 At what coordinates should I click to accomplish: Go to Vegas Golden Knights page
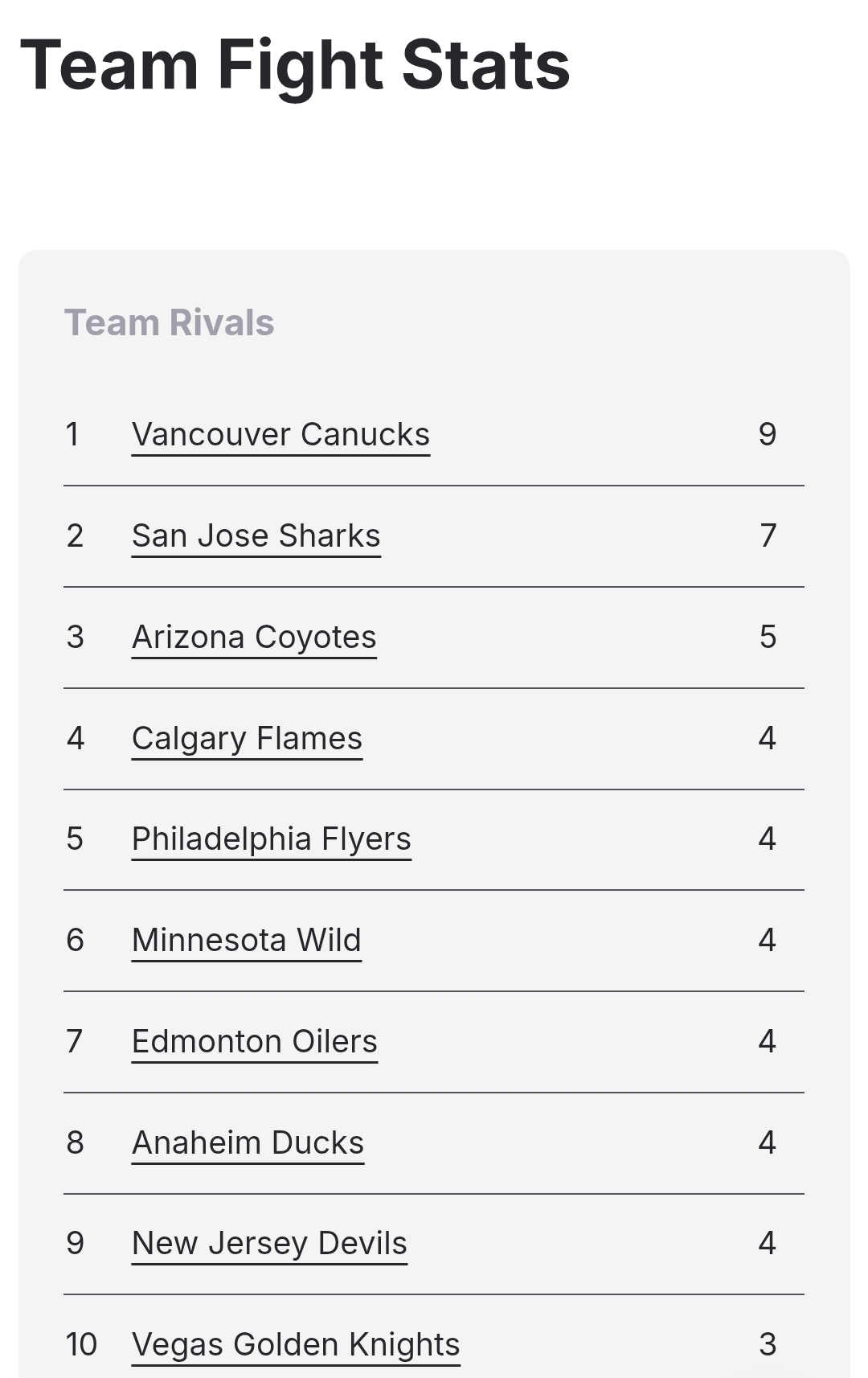point(296,1345)
